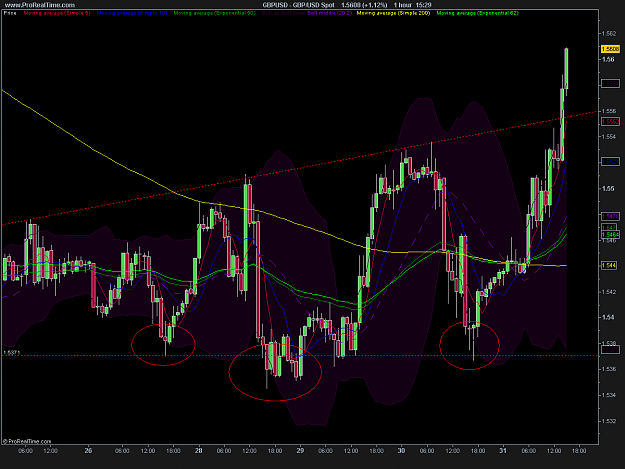Click the 1.532 price axis label
Screen dimensions: 625x469
click(609, 421)
